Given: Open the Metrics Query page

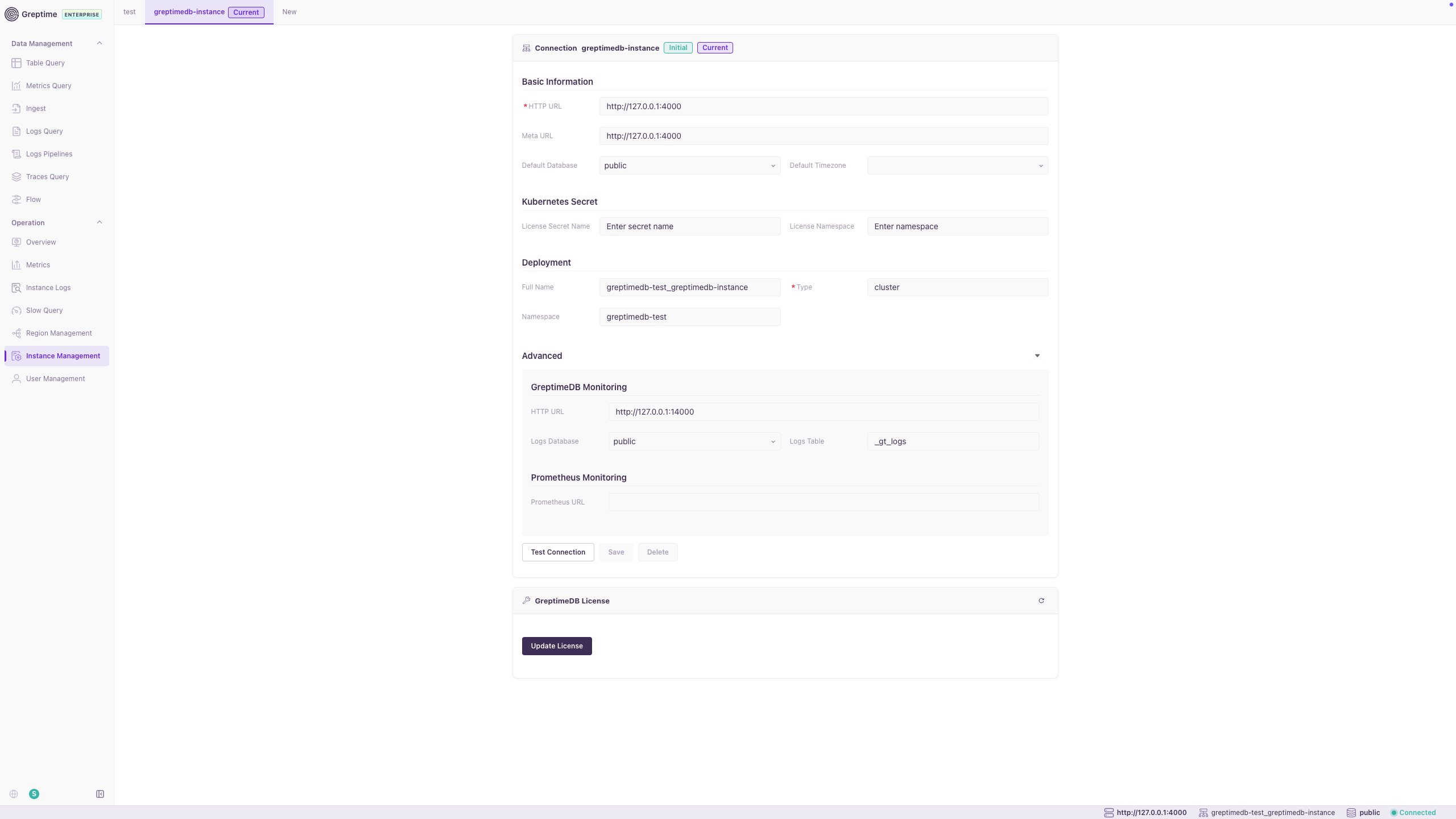Looking at the screenshot, I should pyautogui.click(x=56, y=86).
